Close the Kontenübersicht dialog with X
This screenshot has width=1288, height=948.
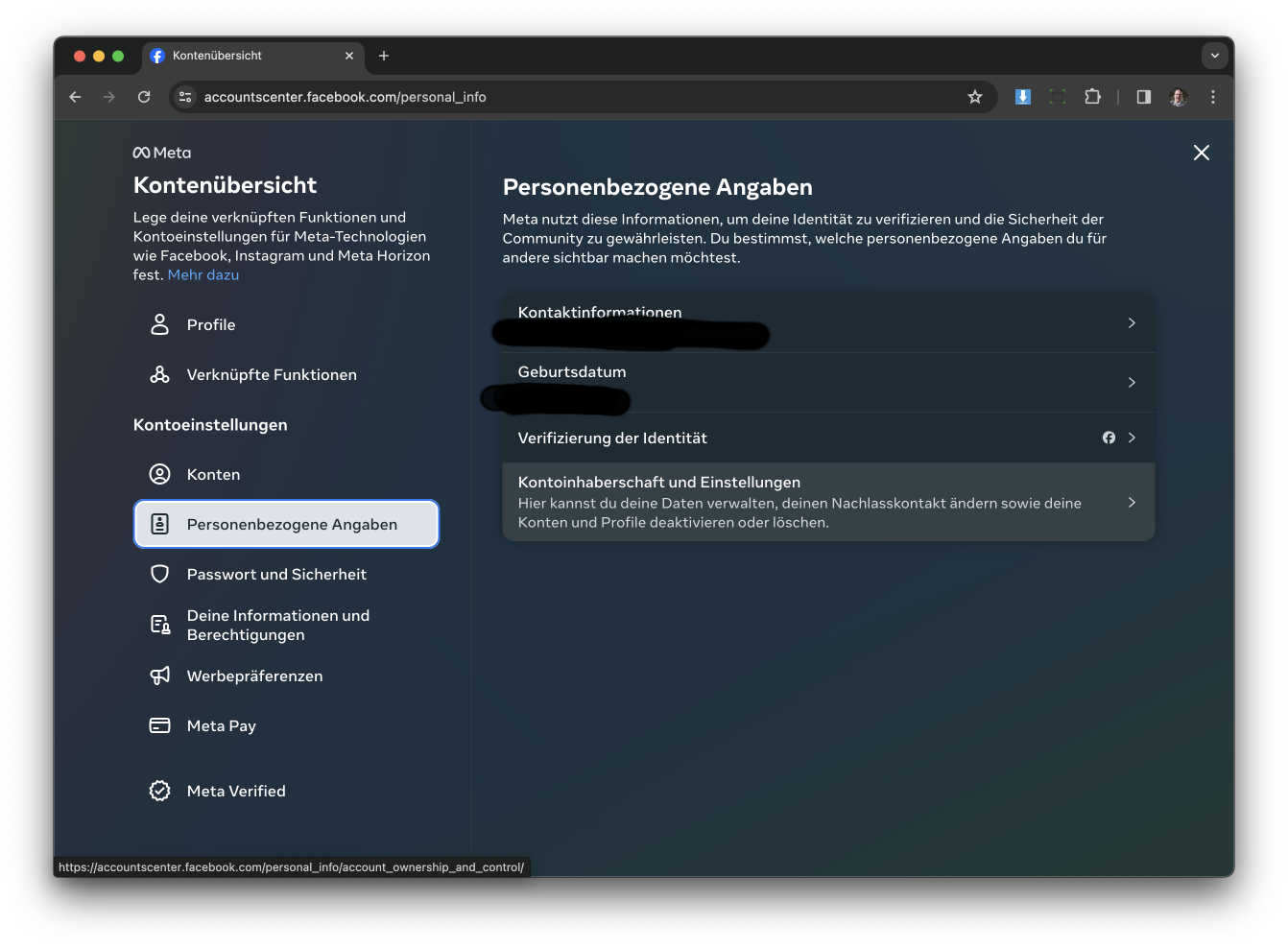pos(1201,153)
